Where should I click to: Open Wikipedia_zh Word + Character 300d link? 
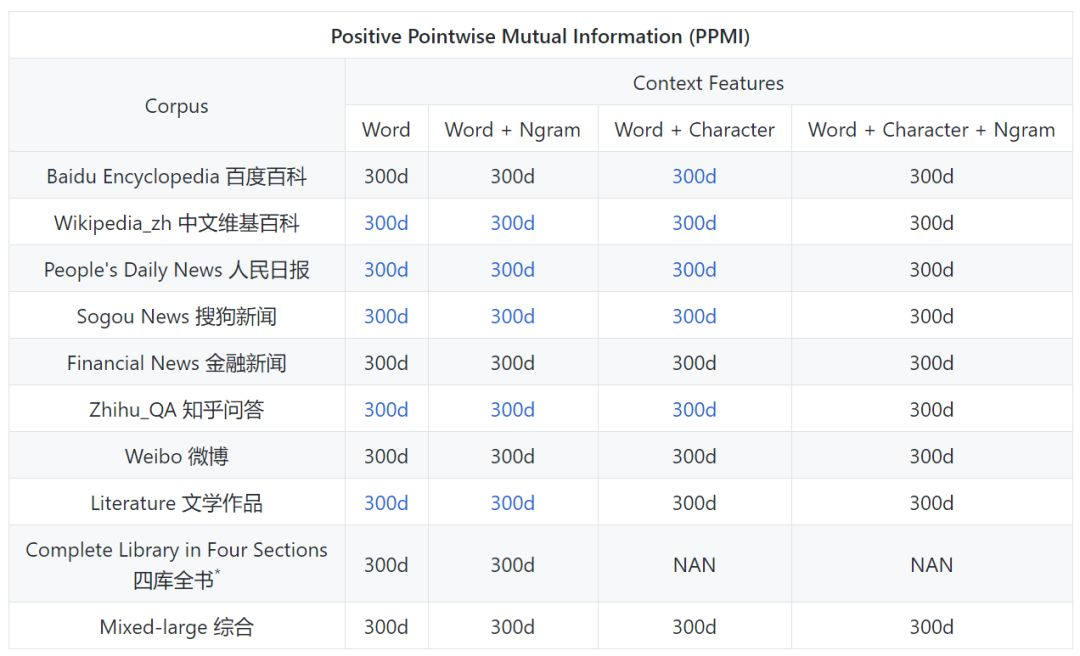pyautogui.click(x=694, y=223)
